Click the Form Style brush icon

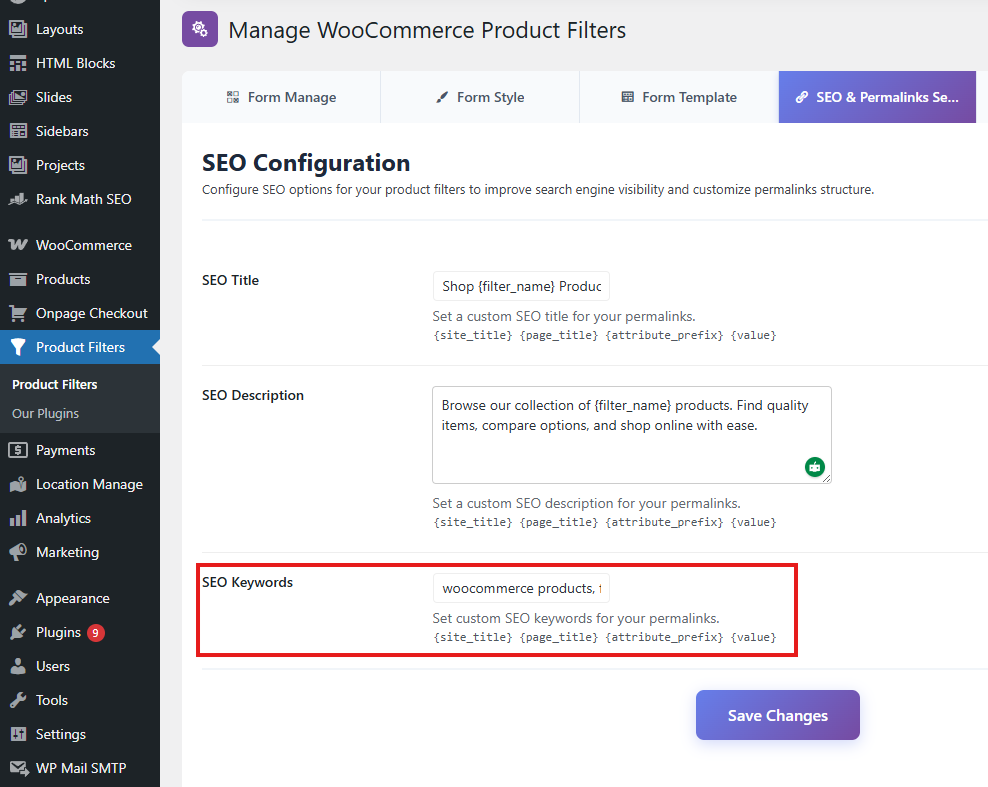442,97
